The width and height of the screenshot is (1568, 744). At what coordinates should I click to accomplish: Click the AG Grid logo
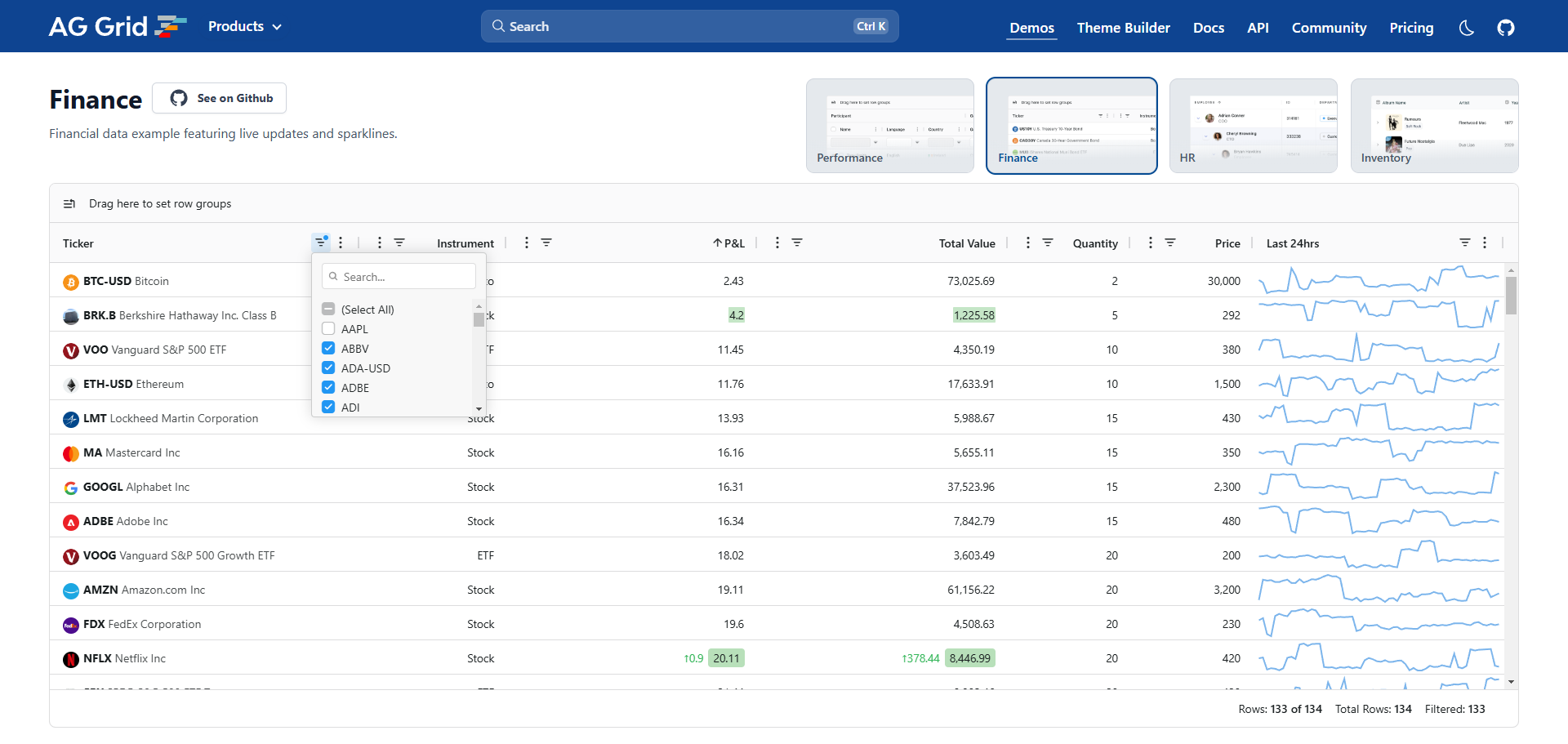[x=118, y=27]
